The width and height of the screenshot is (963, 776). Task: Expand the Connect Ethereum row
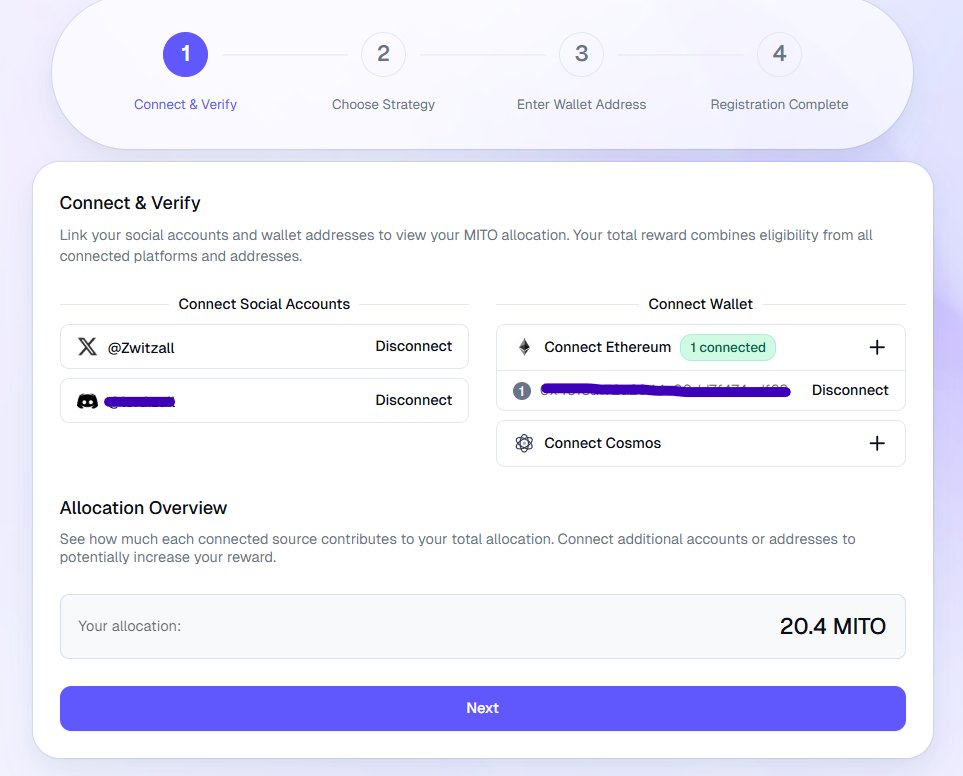point(701,347)
